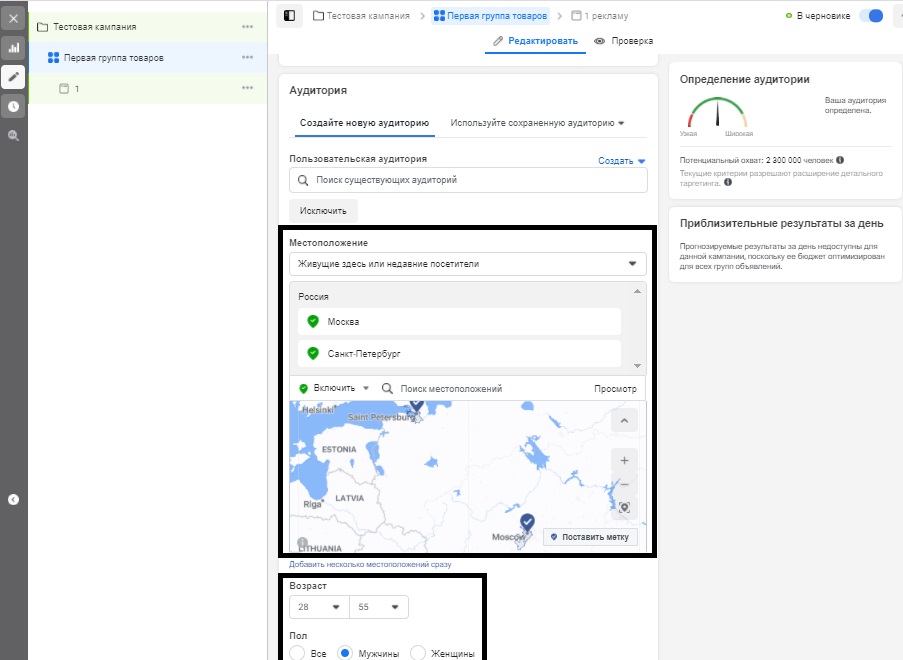Select the Мужчины gender radio button
Image resolution: width=903 pixels, height=660 pixels.
pos(344,653)
